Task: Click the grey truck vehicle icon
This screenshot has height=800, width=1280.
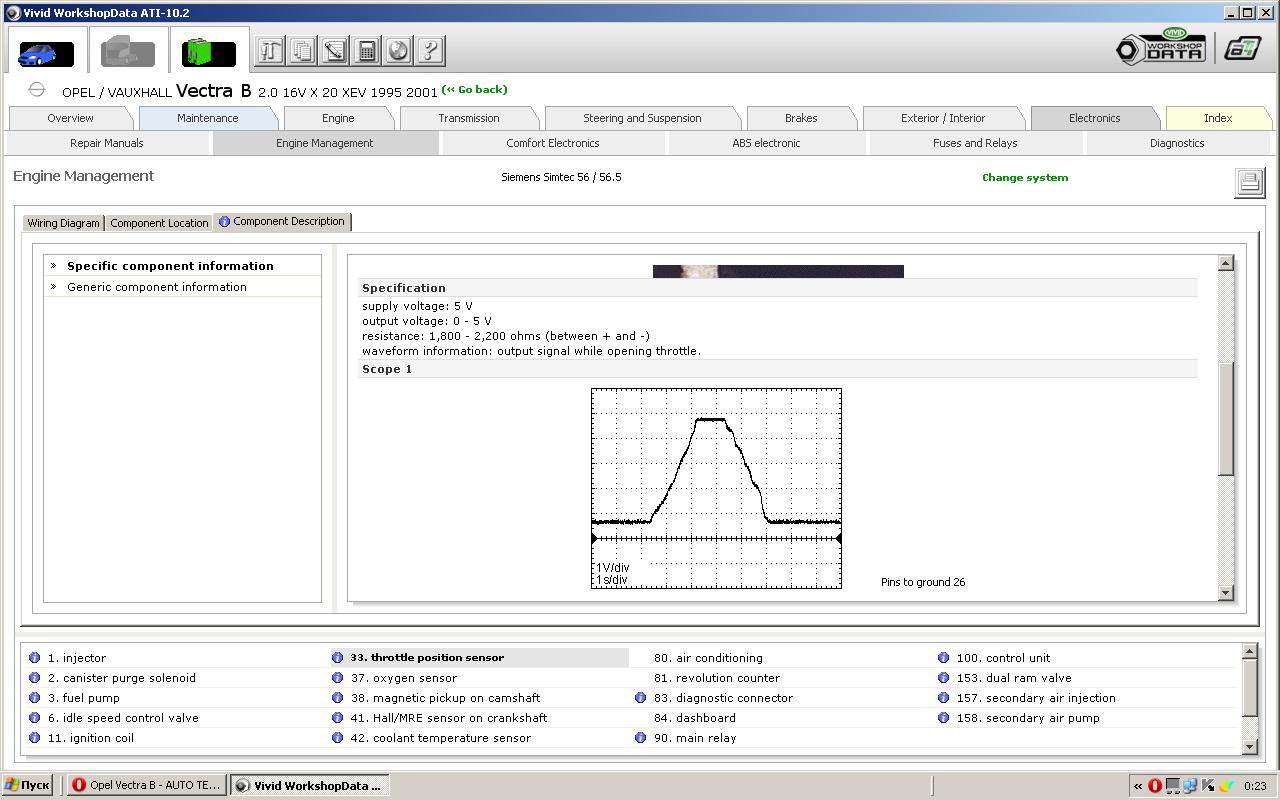Action: [128, 52]
